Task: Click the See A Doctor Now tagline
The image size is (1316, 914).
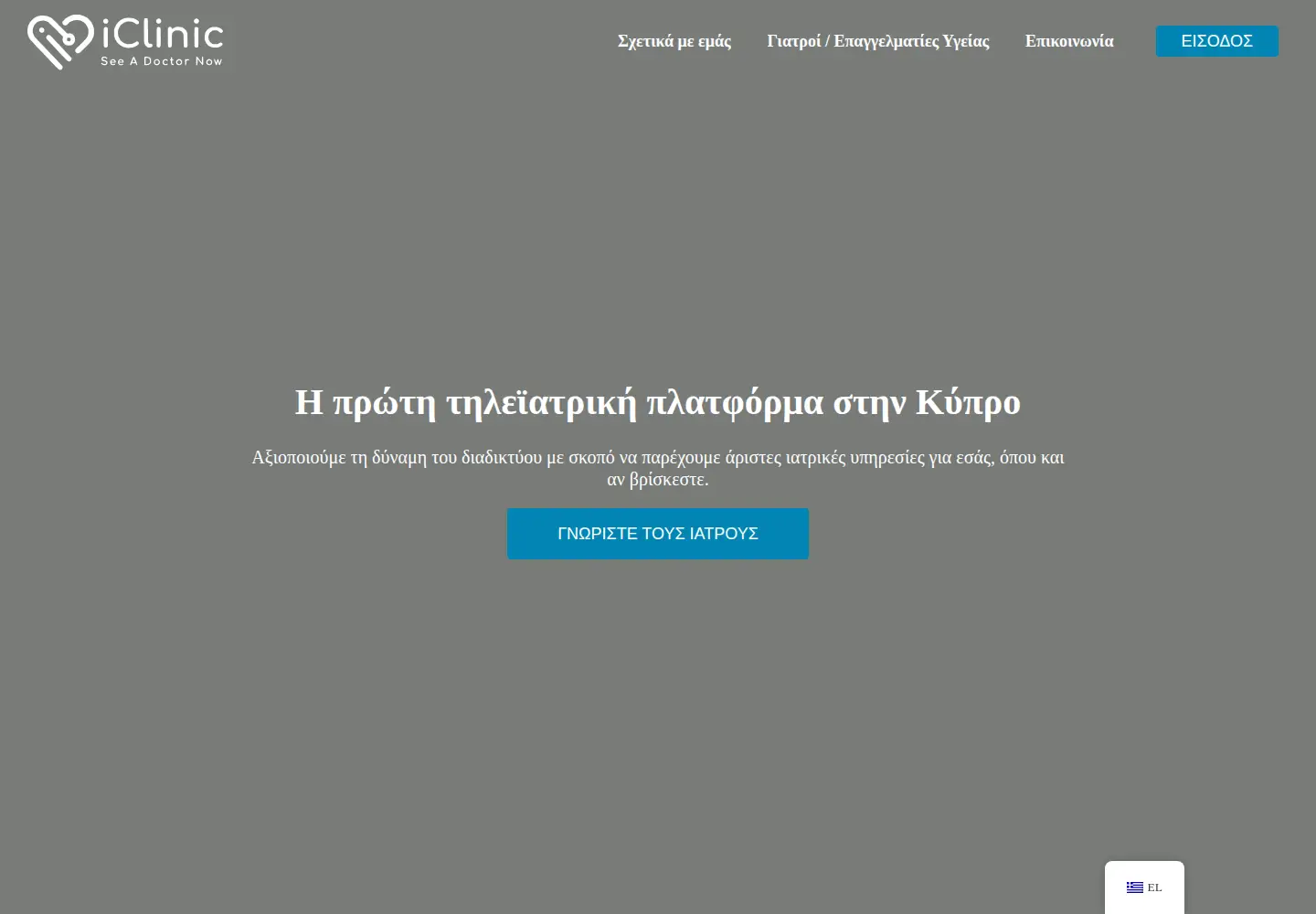Action: click(162, 61)
